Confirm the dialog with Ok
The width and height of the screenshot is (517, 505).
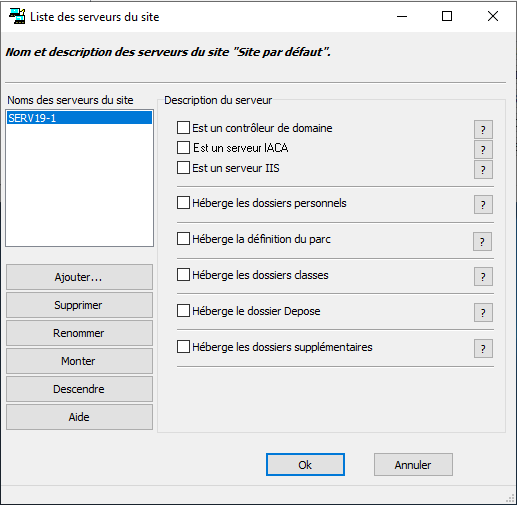coord(305,464)
